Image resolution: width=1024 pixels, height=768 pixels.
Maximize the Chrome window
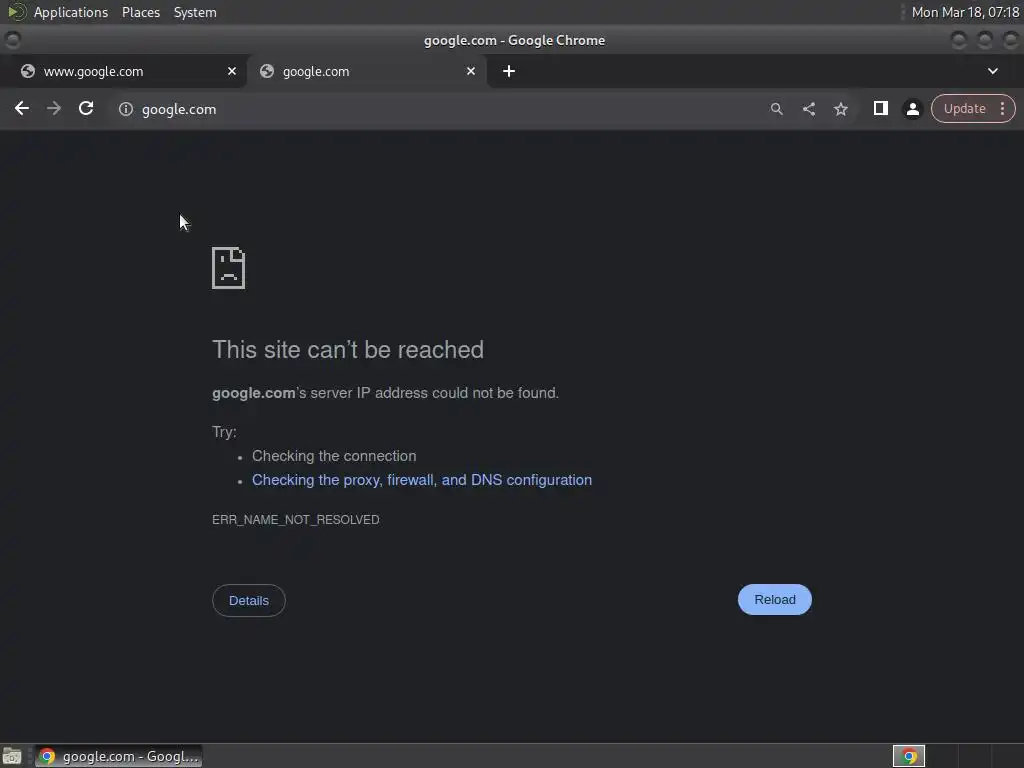[x=985, y=40]
